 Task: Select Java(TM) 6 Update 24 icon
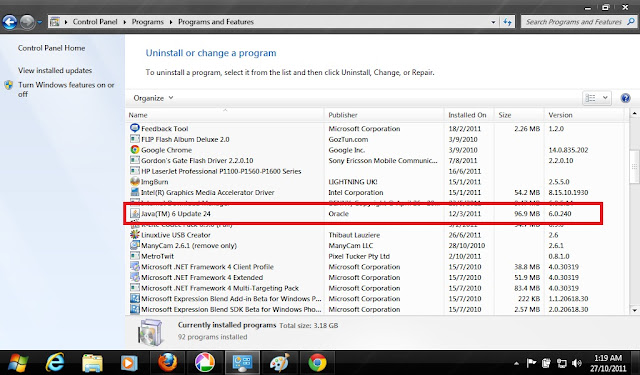[135, 213]
